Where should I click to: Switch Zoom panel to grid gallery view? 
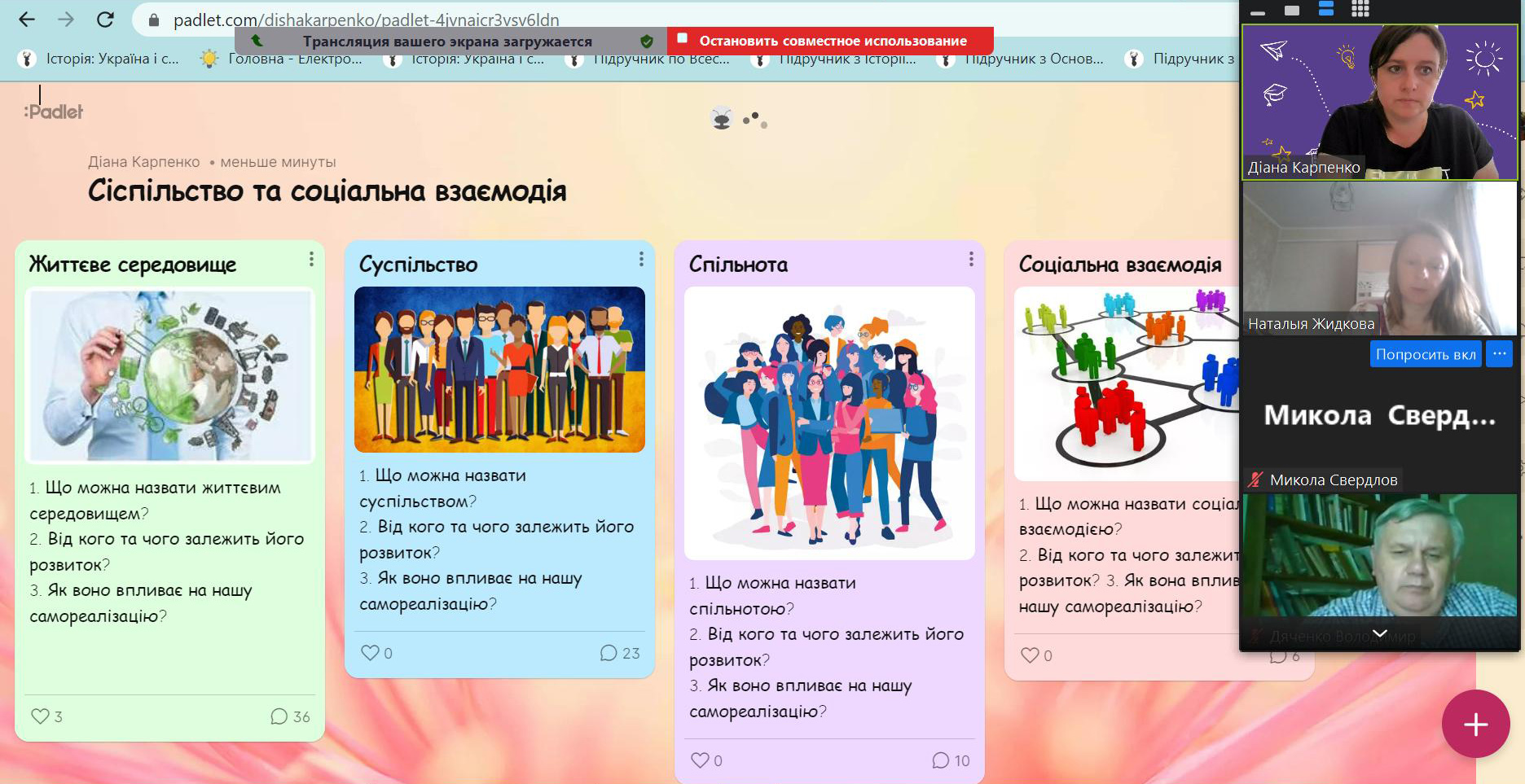tap(1360, 9)
